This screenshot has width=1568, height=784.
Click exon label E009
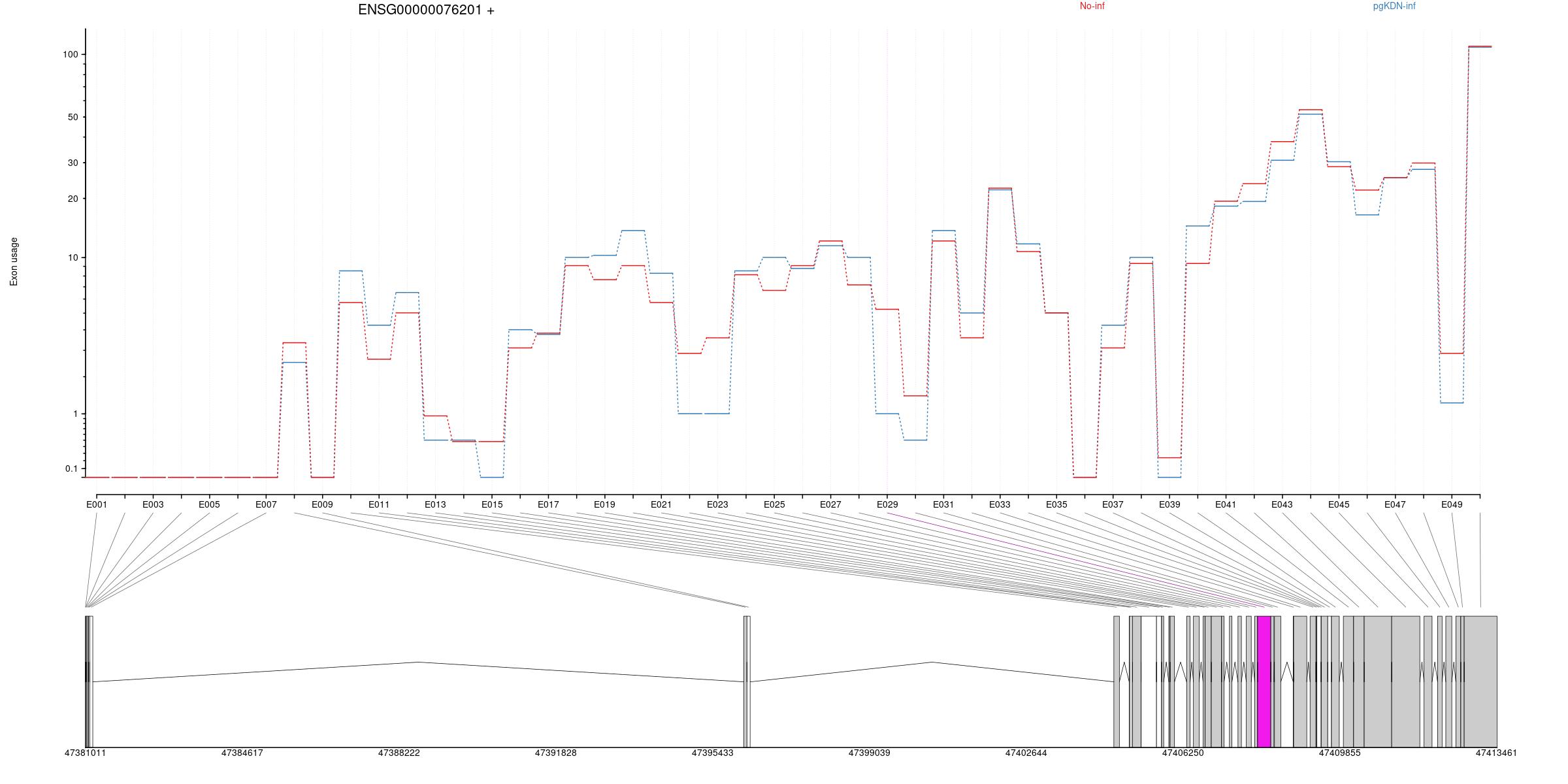click(322, 504)
